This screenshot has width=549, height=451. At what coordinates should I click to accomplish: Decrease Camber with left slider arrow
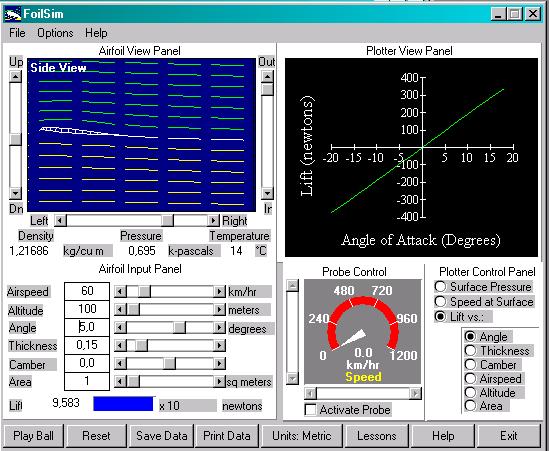point(120,363)
